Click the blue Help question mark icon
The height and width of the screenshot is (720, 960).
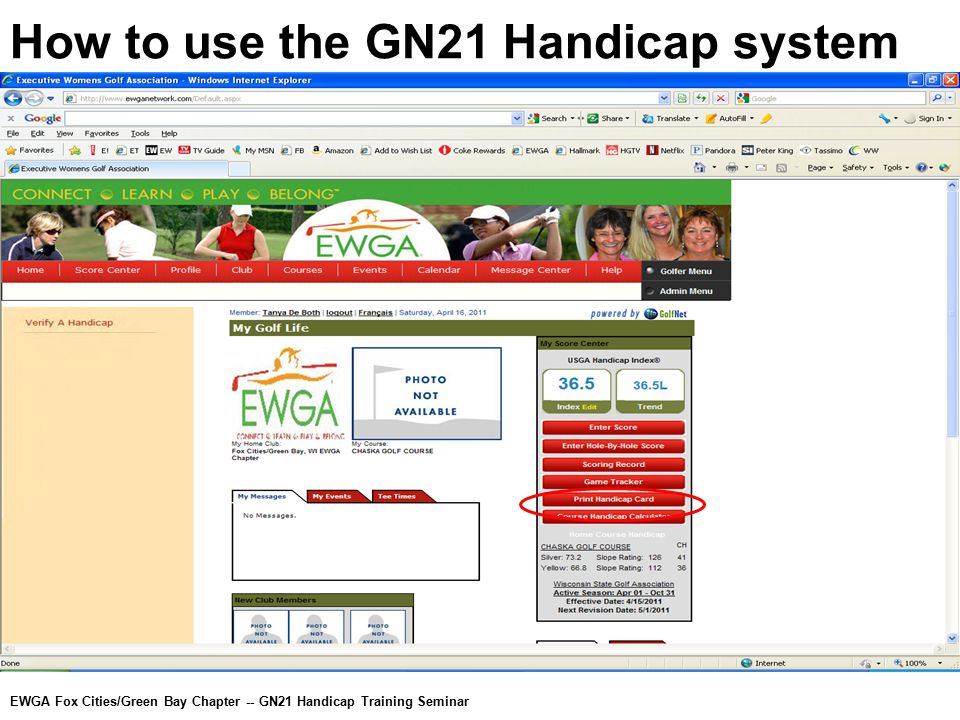point(921,168)
